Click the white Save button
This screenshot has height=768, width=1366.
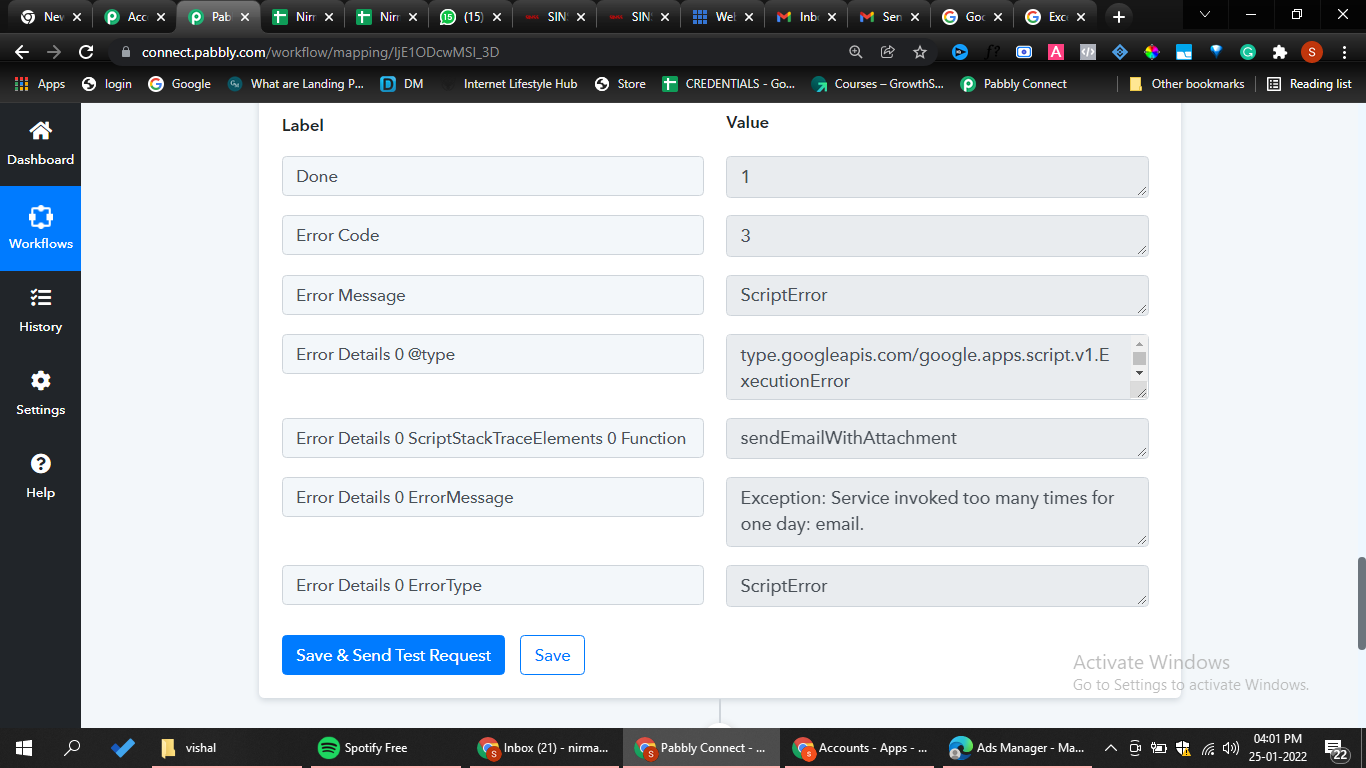pyautogui.click(x=552, y=655)
